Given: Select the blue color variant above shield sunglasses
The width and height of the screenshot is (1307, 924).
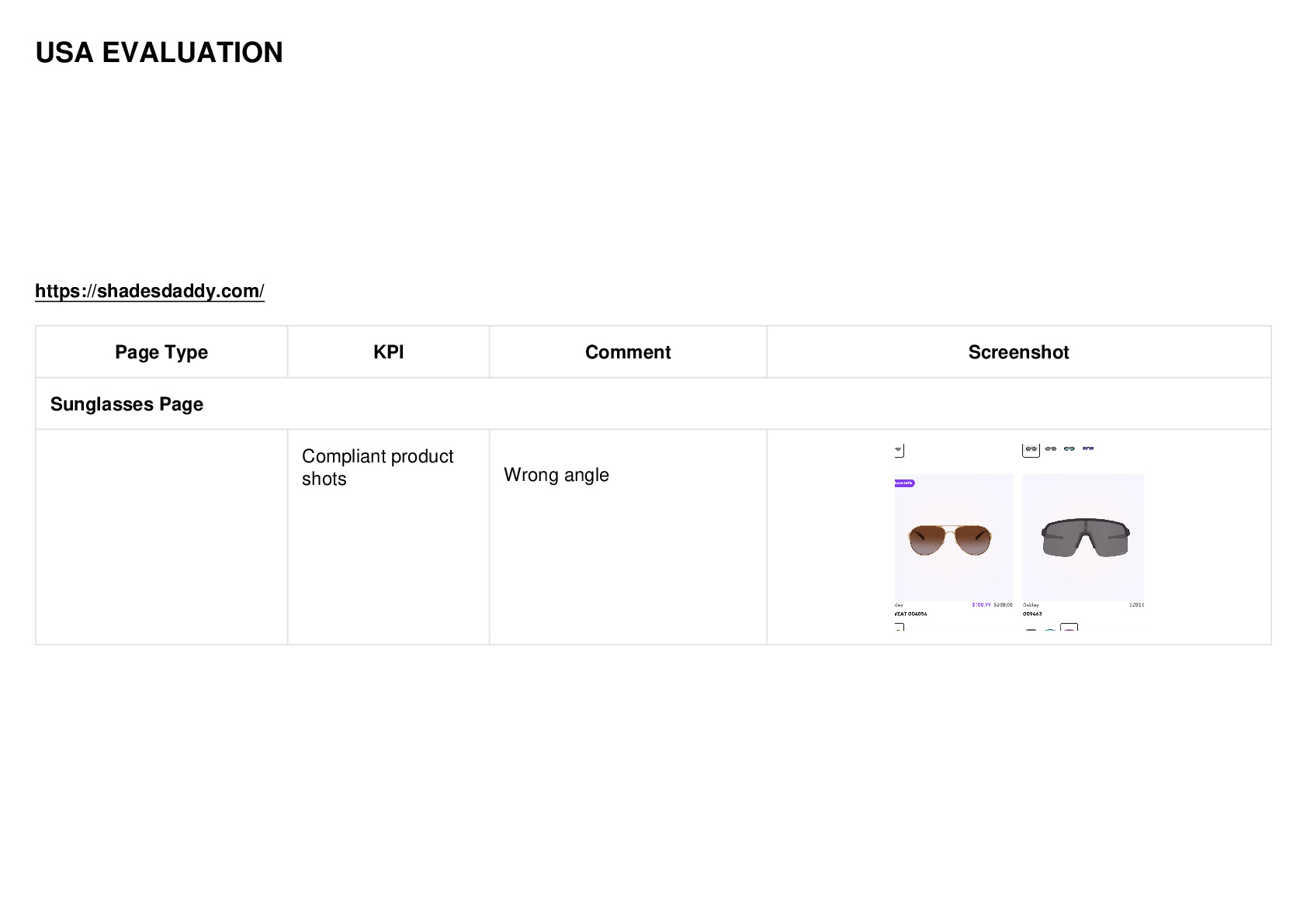Looking at the screenshot, I should (1088, 448).
